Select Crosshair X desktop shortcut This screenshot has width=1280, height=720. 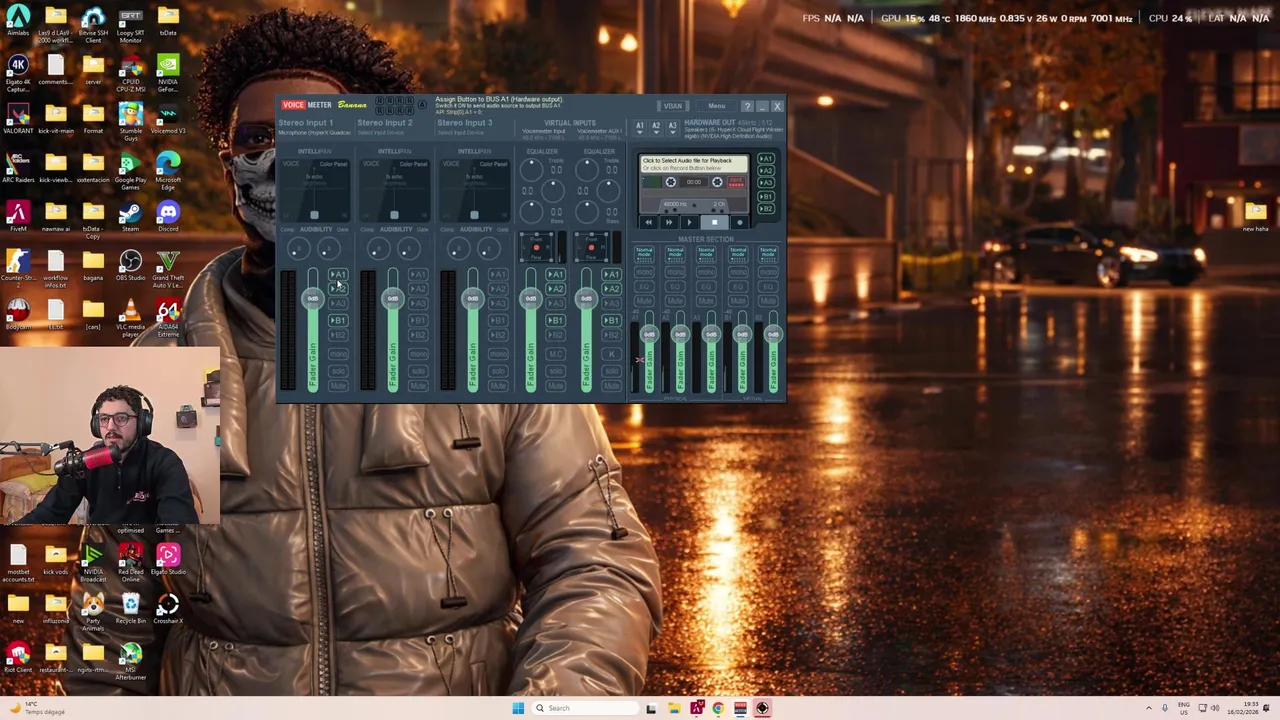[168, 607]
